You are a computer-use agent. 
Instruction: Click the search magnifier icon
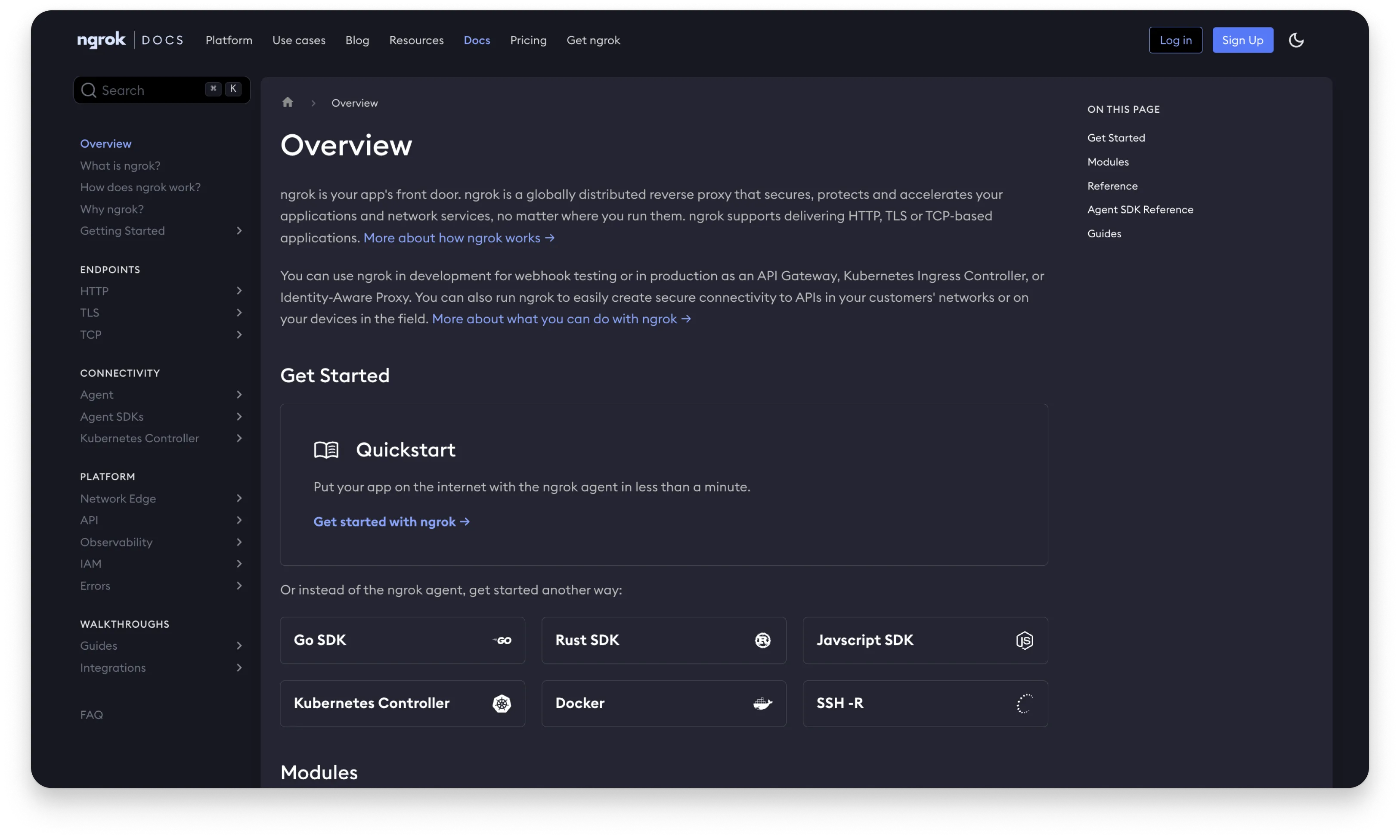[x=88, y=90]
